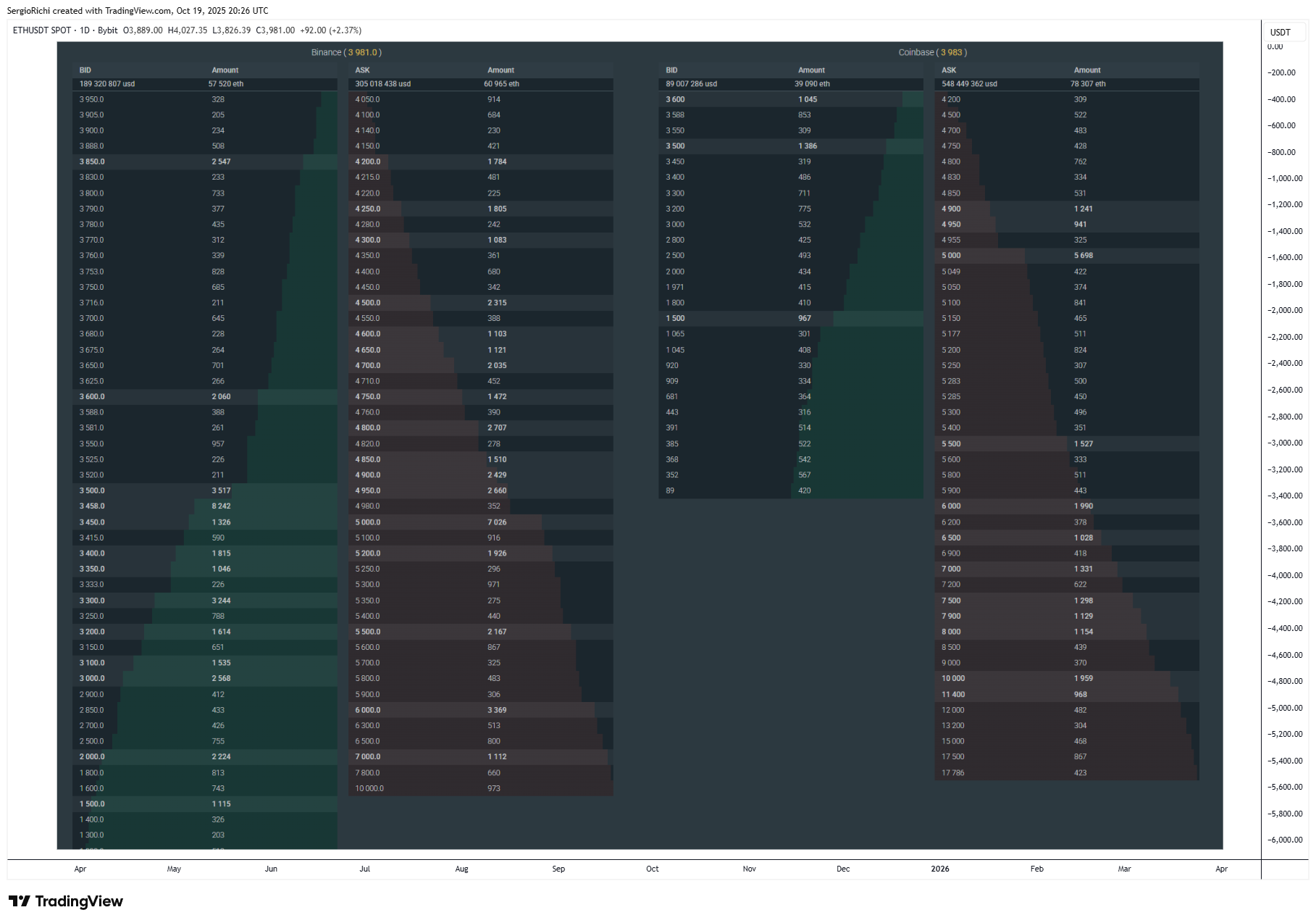The image size is (1316, 923).
Task: Select the Binance bid price 3 753.0
Action: (x=92, y=272)
